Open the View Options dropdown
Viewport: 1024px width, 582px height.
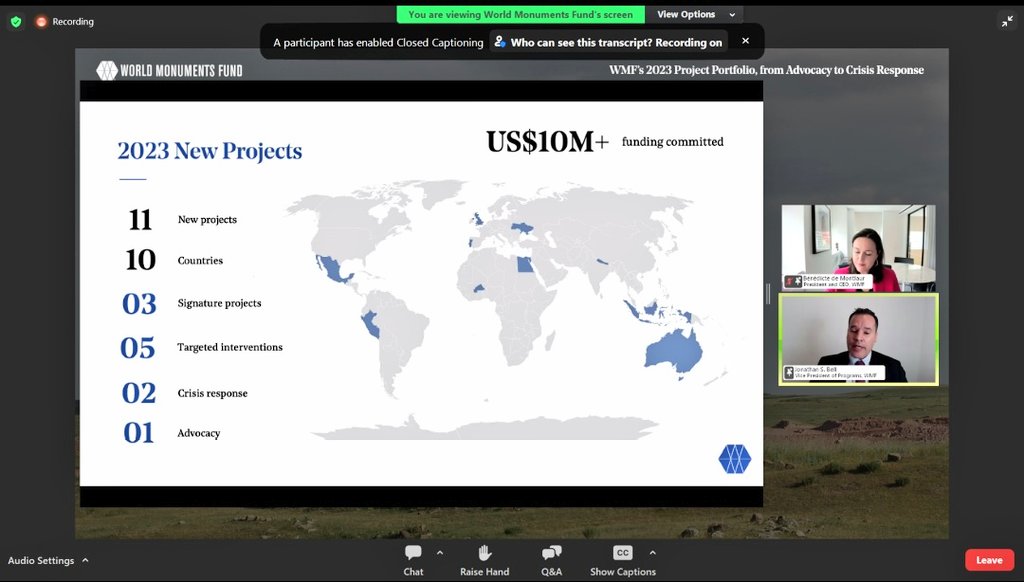(696, 14)
